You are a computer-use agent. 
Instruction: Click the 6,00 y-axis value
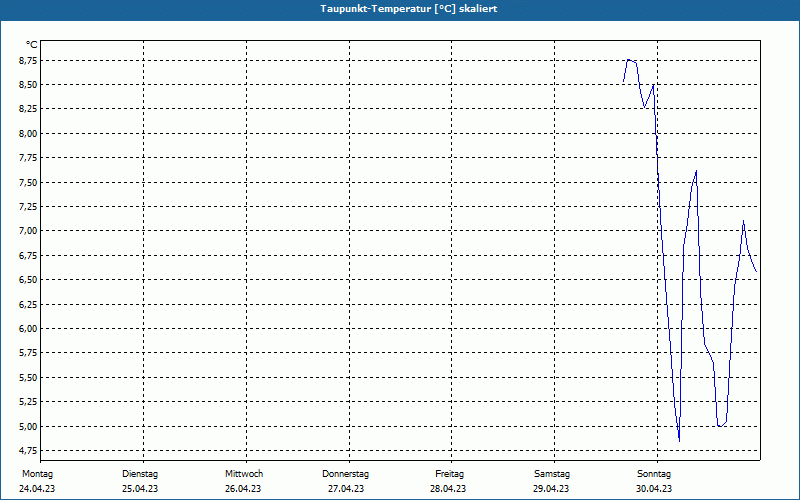(28, 329)
